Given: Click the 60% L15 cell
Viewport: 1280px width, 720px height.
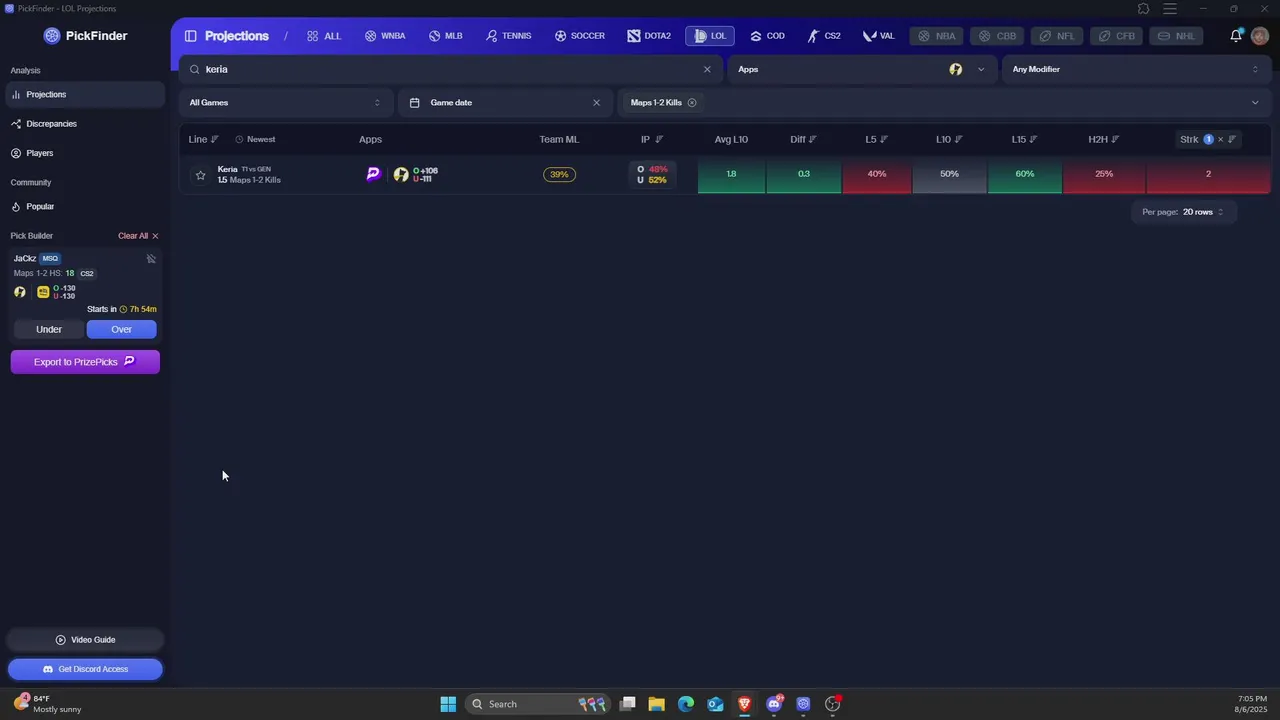Looking at the screenshot, I should pyautogui.click(x=1025, y=174).
